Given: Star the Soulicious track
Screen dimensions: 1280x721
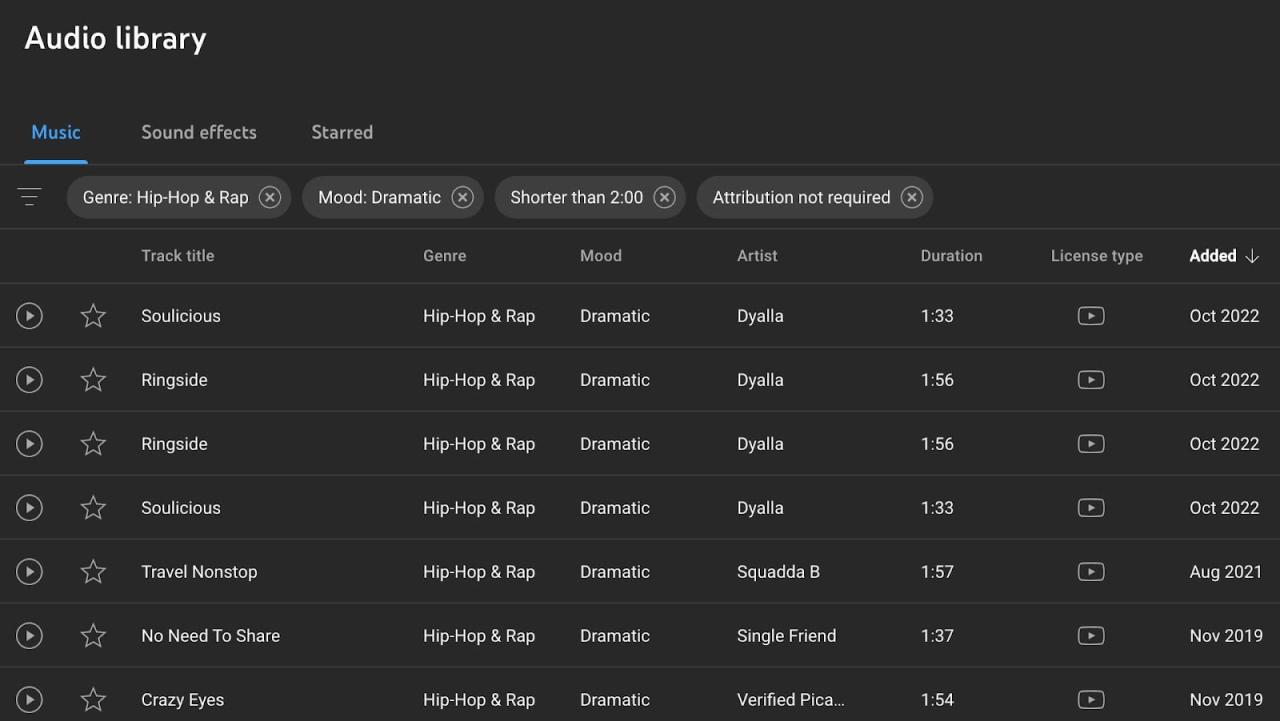Looking at the screenshot, I should 92,315.
